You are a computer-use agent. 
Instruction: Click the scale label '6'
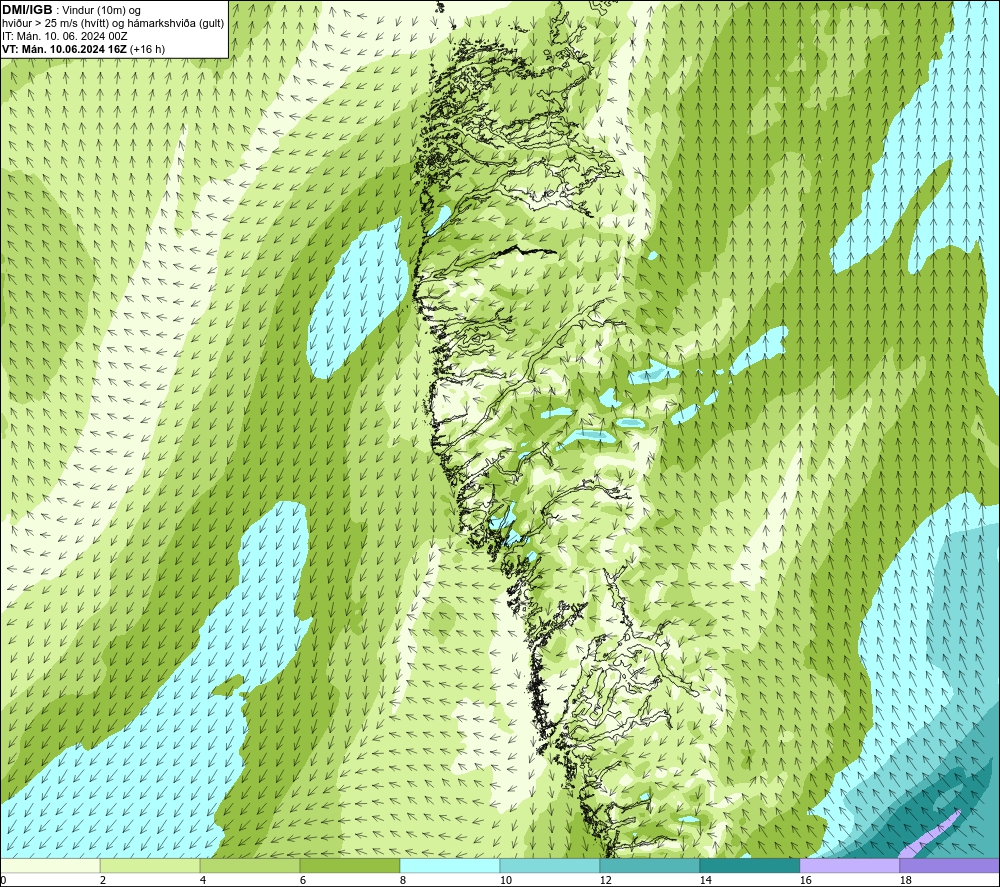(302, 880)
